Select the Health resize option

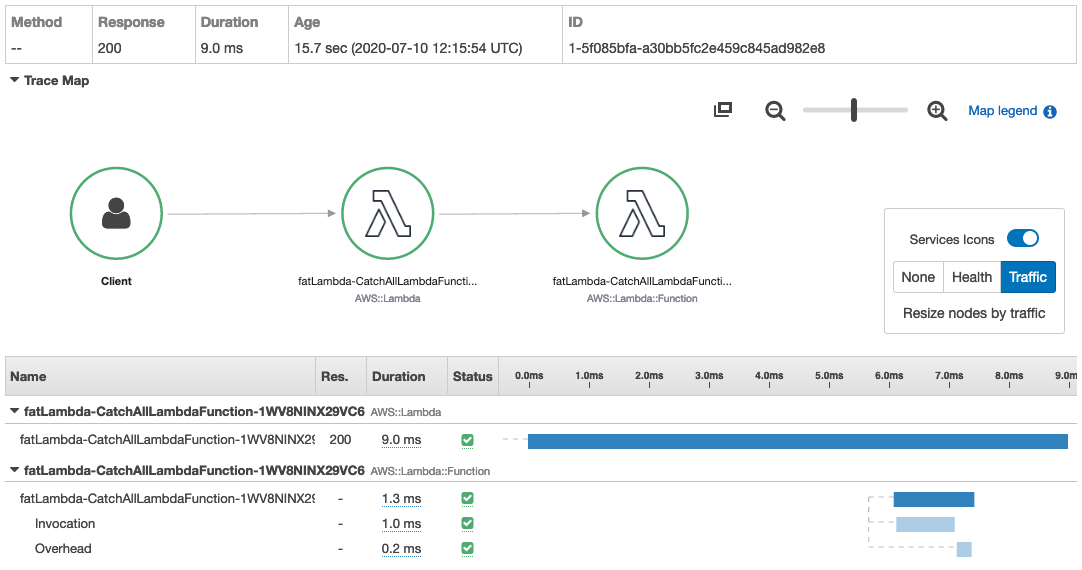pyautogui.click(x=972, y=277)
